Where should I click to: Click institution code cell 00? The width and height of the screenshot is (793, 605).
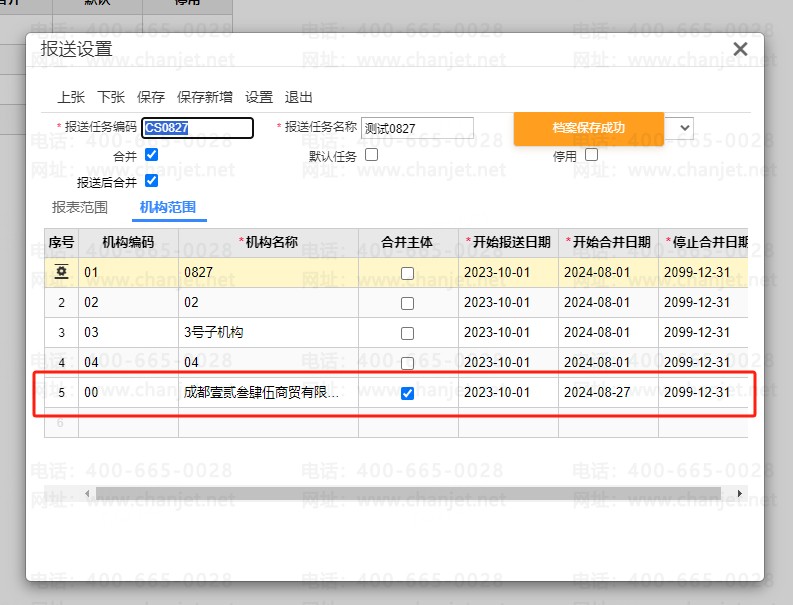128,392
